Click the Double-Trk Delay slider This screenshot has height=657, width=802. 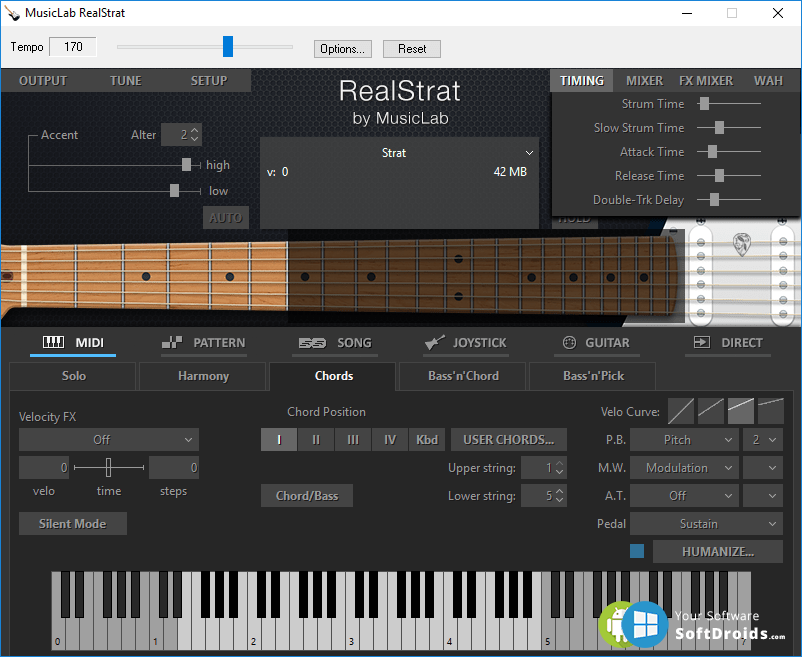point(715,200)
